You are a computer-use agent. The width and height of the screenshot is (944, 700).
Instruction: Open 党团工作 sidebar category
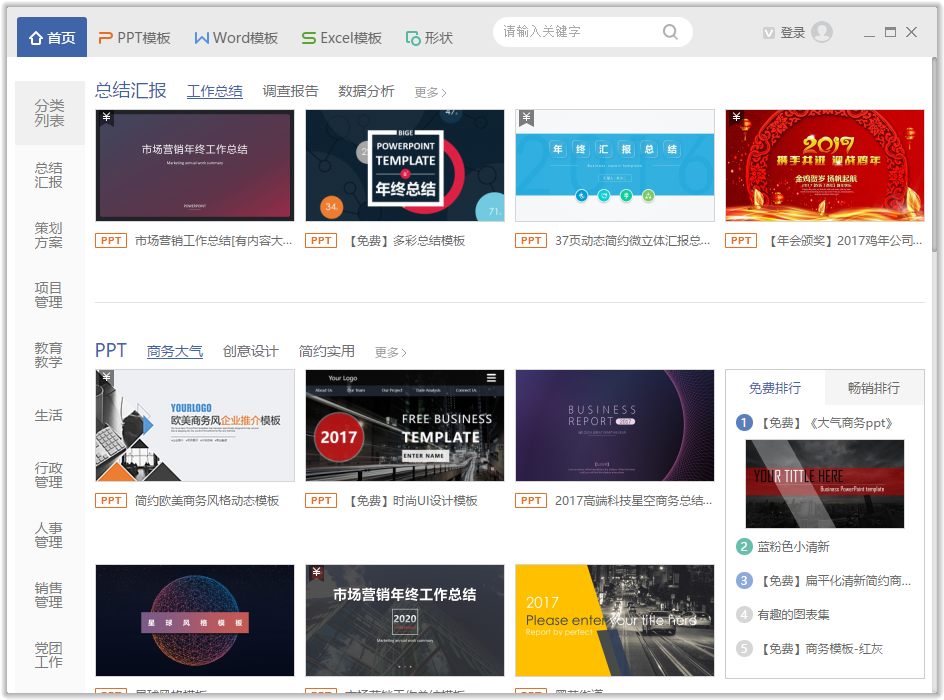click(49, 655)
